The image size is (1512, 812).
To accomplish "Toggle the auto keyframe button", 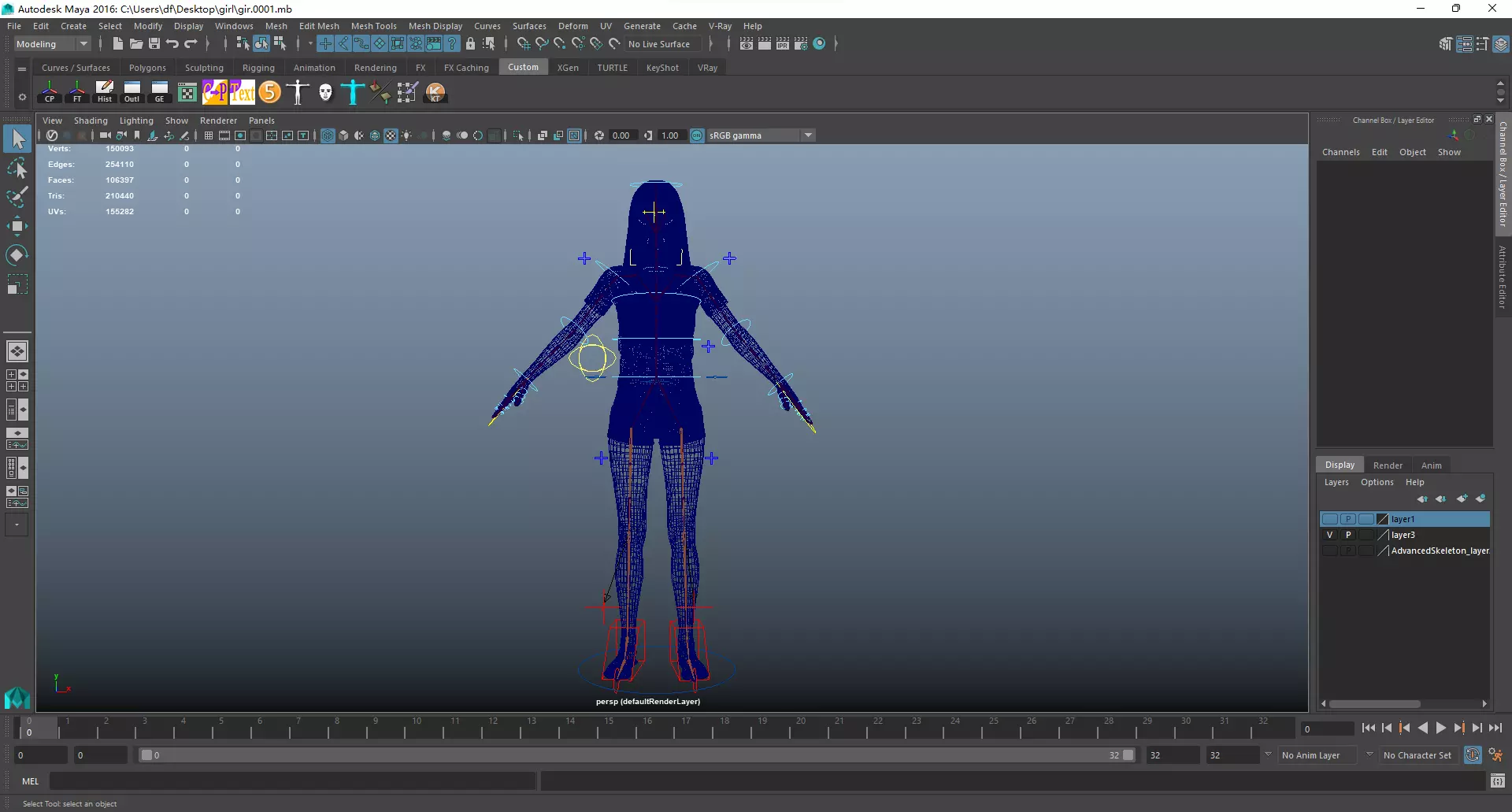I will click(1473, 755).
